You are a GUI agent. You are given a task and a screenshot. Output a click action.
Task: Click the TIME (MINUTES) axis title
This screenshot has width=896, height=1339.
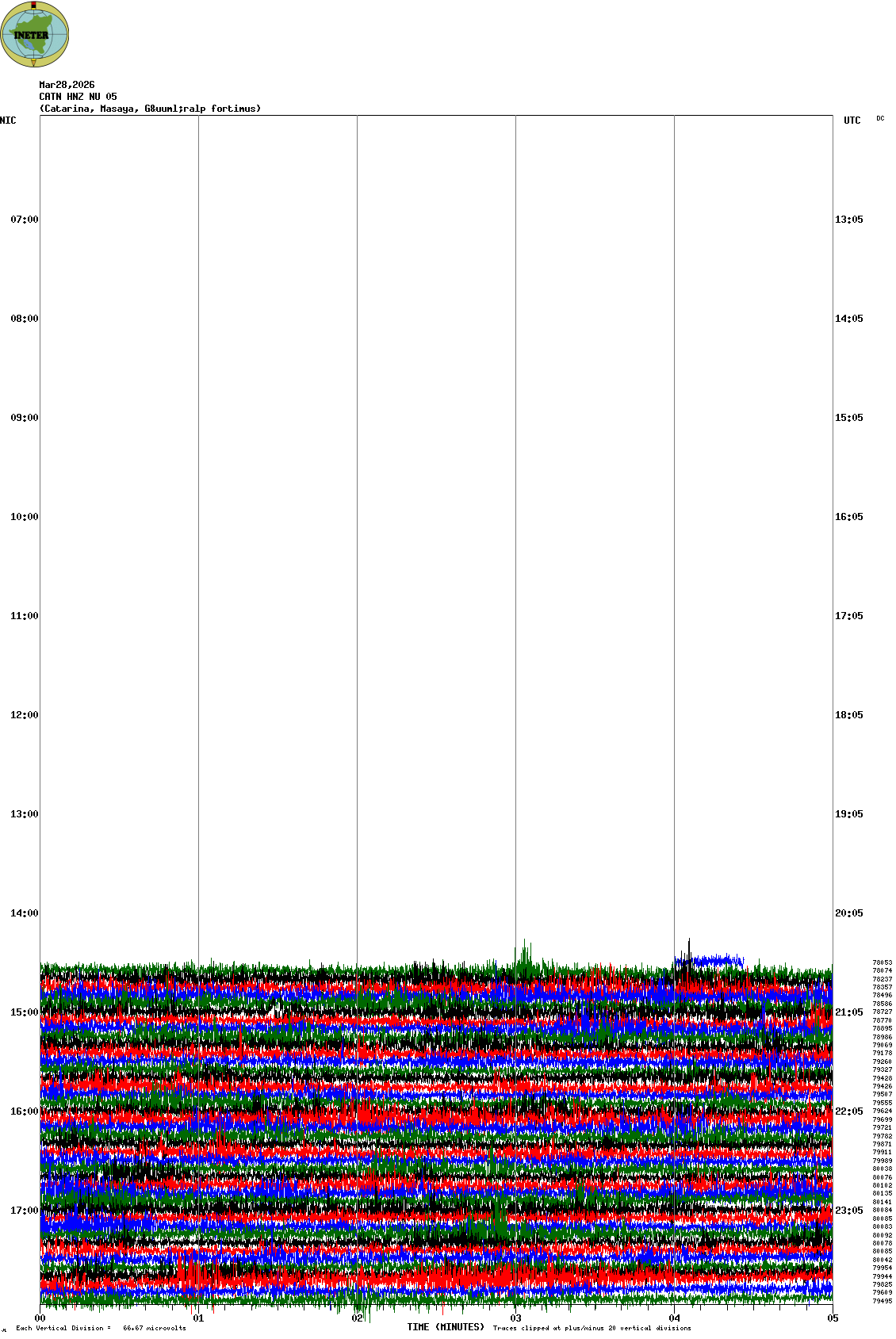click(x=446, y=1327)
